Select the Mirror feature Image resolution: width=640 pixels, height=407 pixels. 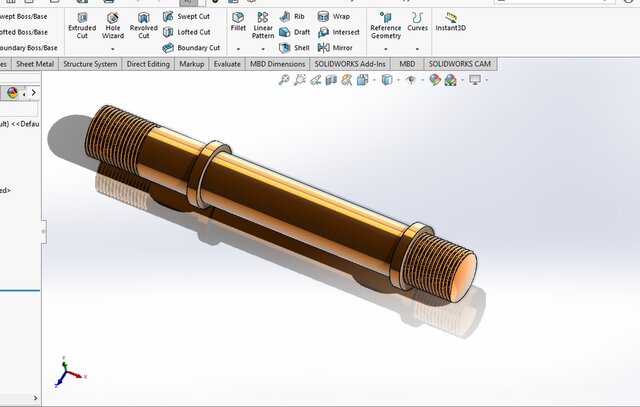pos(335,48)
